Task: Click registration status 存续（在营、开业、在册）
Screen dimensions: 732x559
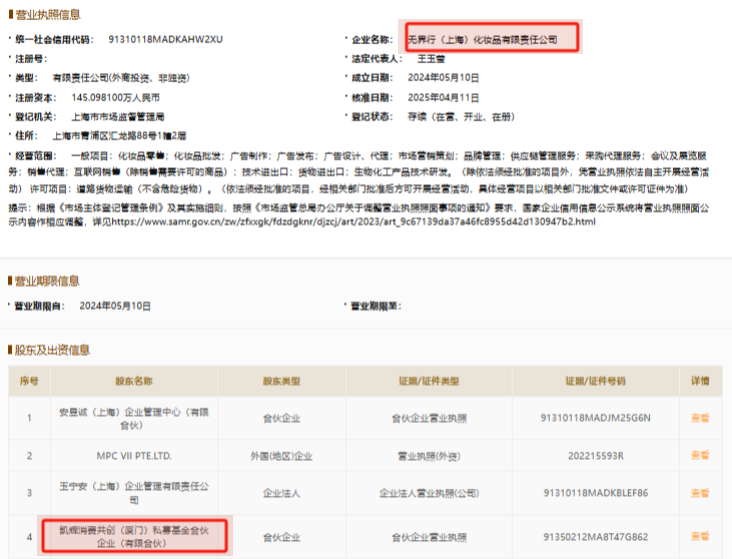Action: pyautogui.click(x=461, y=117)
